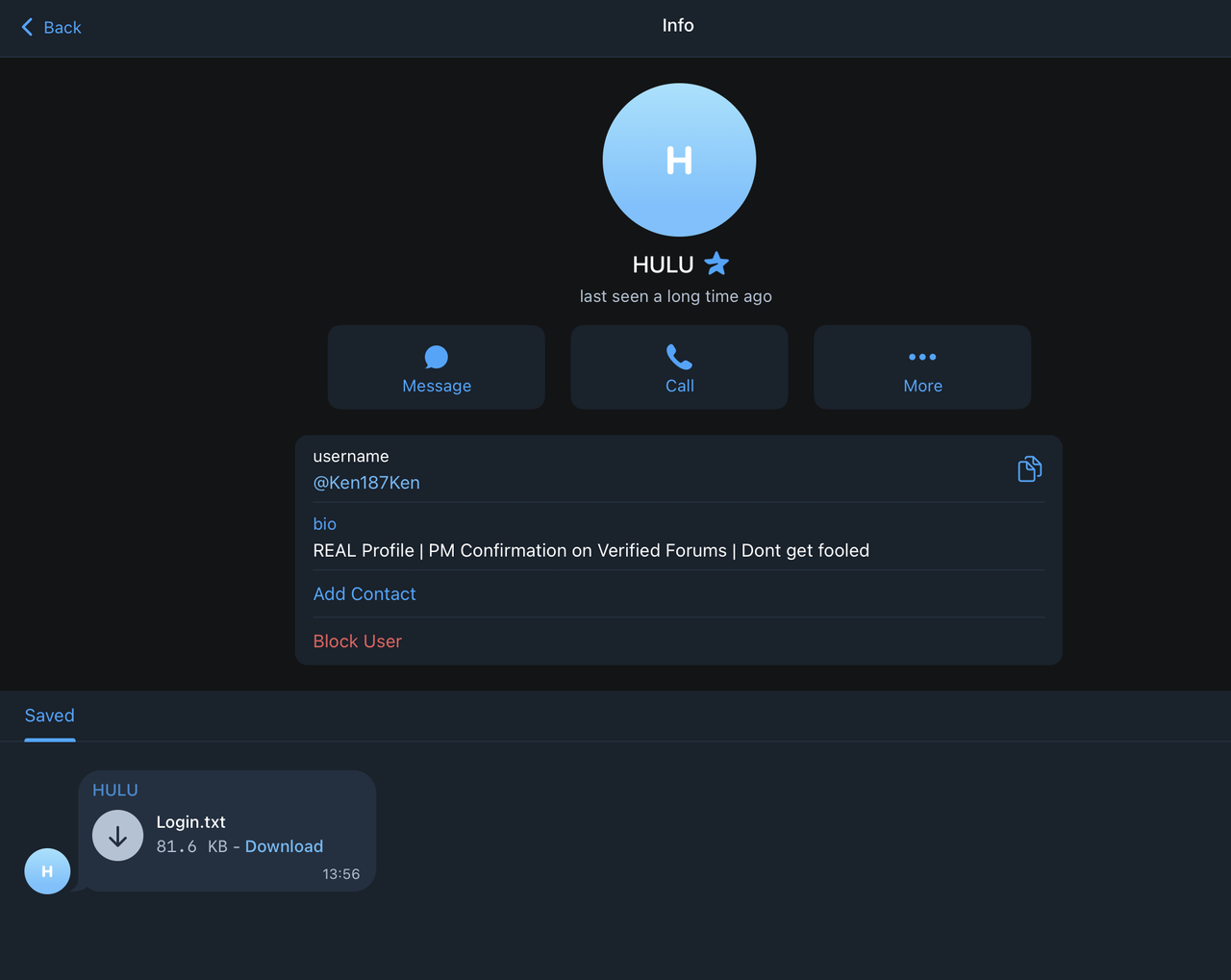The width and height of the screenshot is (1231, 980).
Task: Copy the username with the copy icon
Action: 1030,468
